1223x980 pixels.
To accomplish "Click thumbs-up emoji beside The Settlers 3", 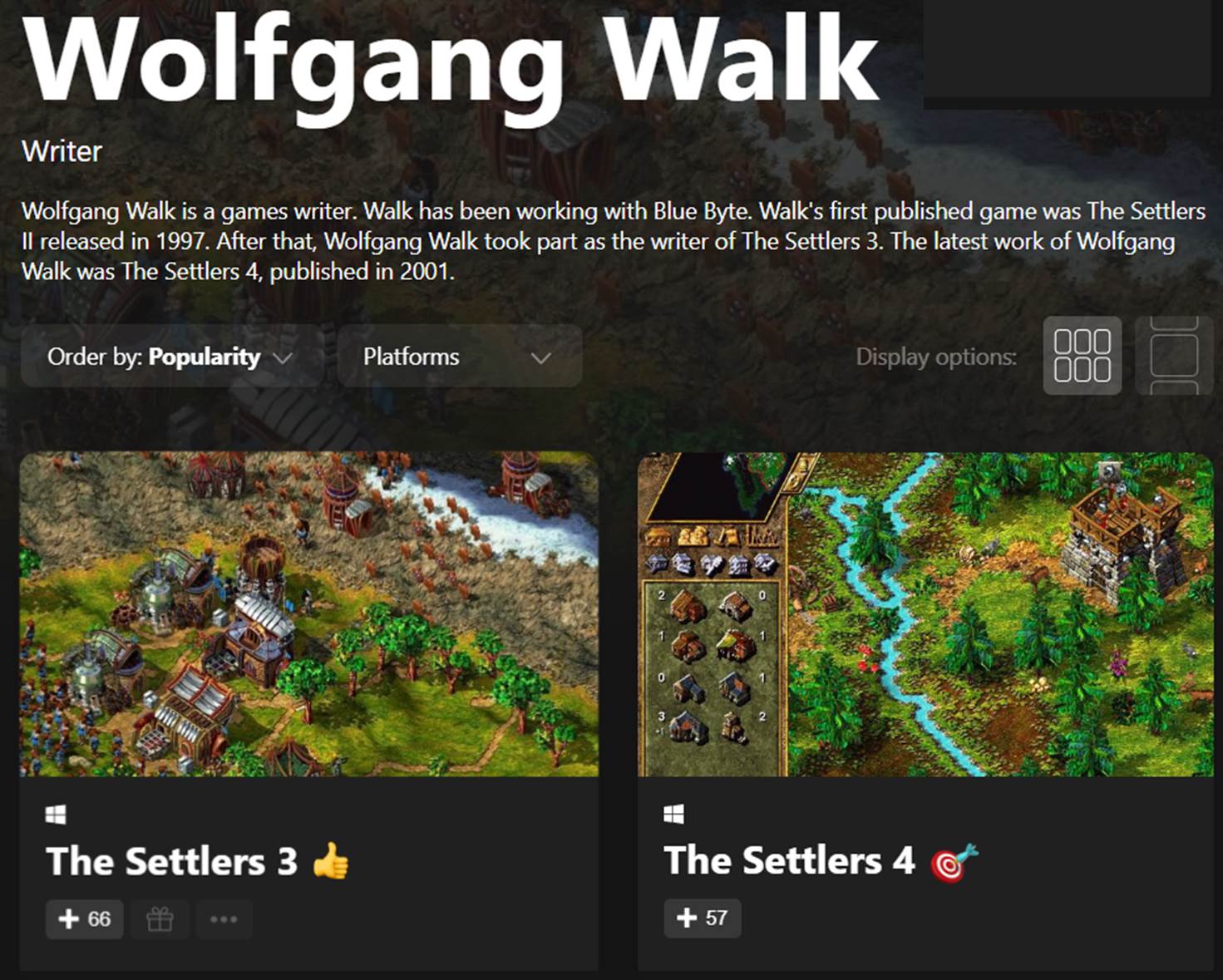I will click(331, 861).
